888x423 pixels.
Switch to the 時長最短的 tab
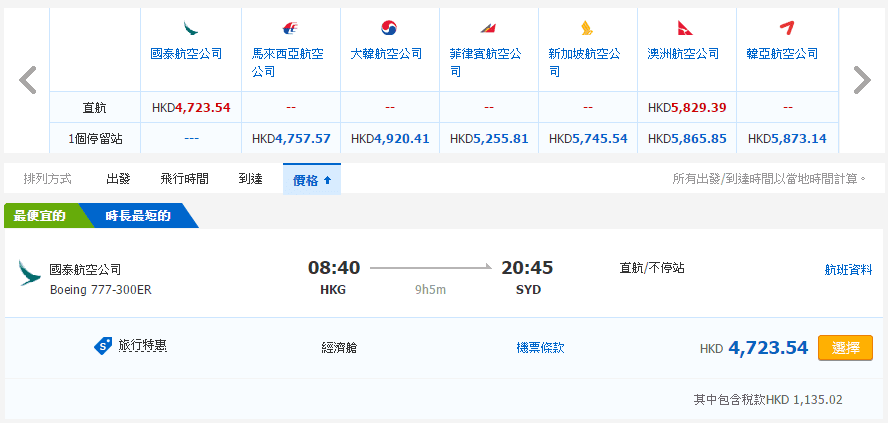137,215
